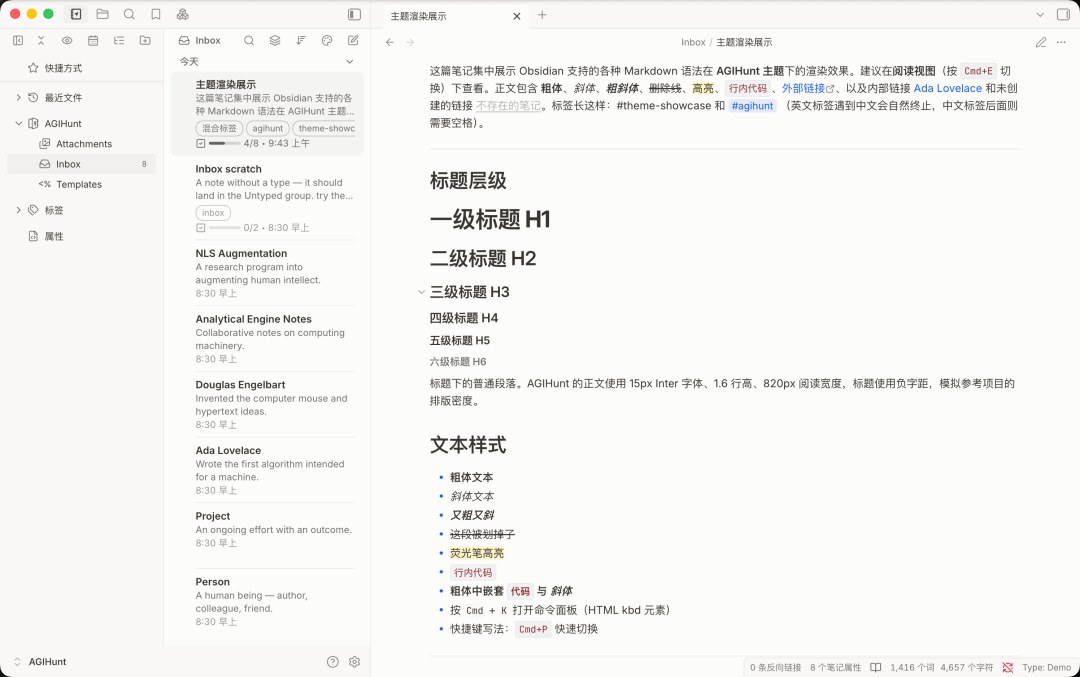Image resolution: width=1080 pixels, height=677 pixels.
Task: Change sort order of Inbox list
Action: tap(301, 41)
